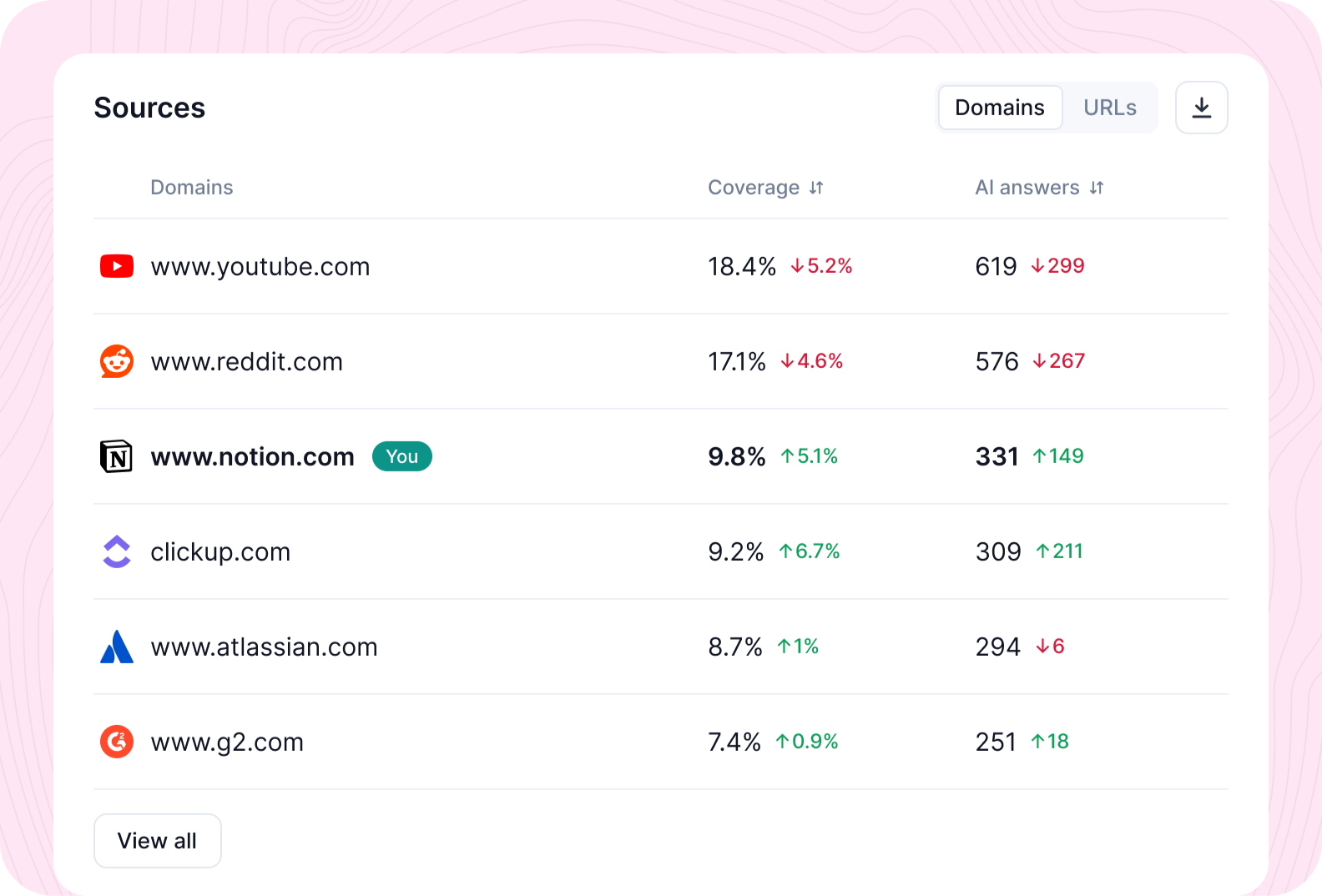1322x896 pixels.
Task: Click Atlassian coverage change 1%
Action: (798, 647)
